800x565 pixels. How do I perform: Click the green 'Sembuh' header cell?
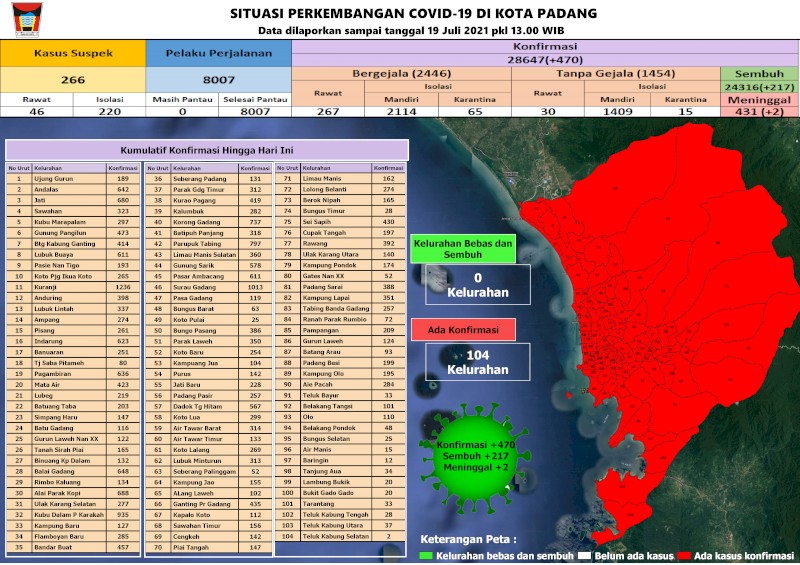[x=759, y=73]
